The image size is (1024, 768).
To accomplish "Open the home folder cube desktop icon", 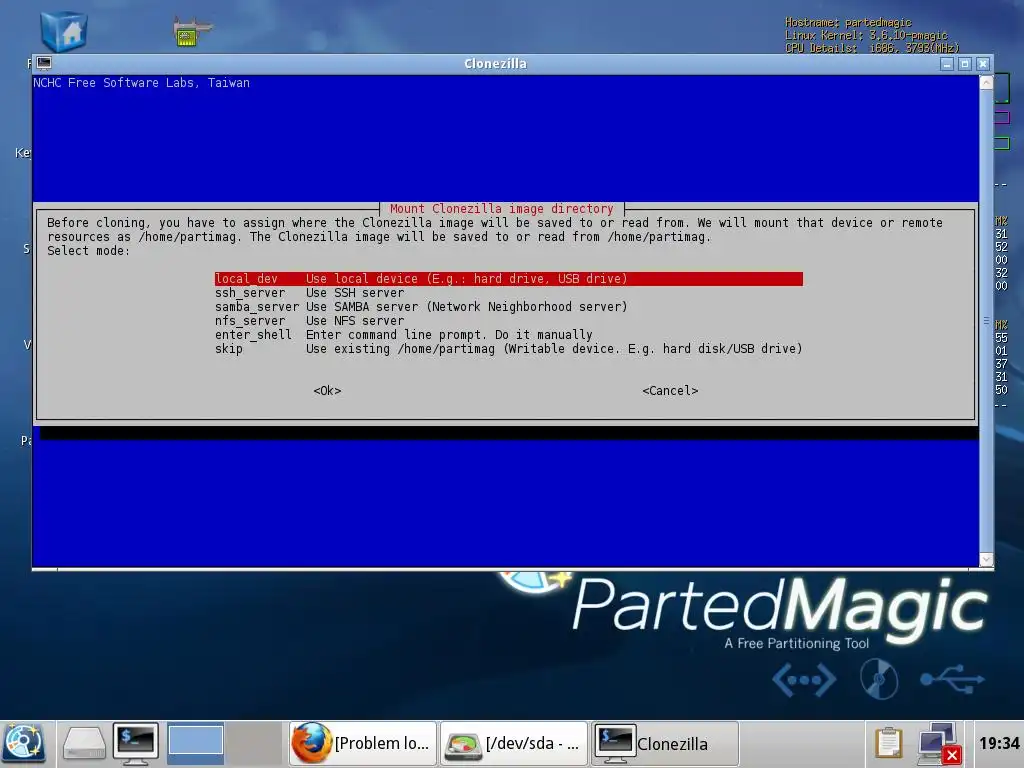I will pos(64,31).
